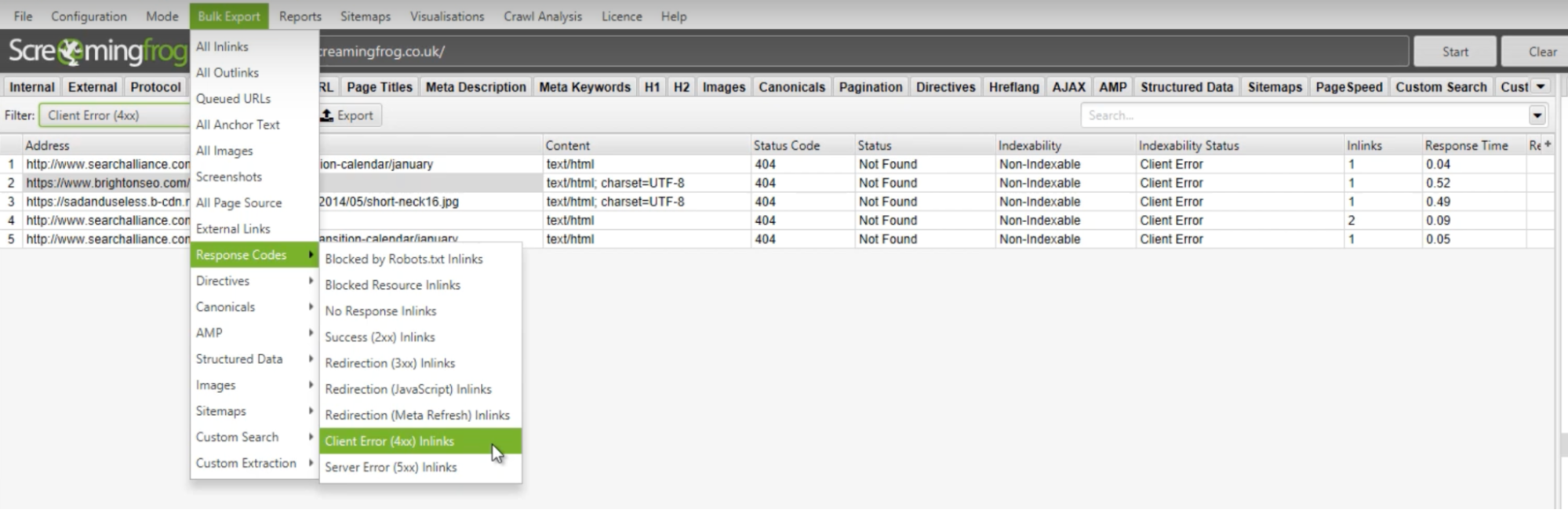Screen dimensions: 1568x510
Task: Switch to the Hreflang tab
Action: coord(1013,87)
